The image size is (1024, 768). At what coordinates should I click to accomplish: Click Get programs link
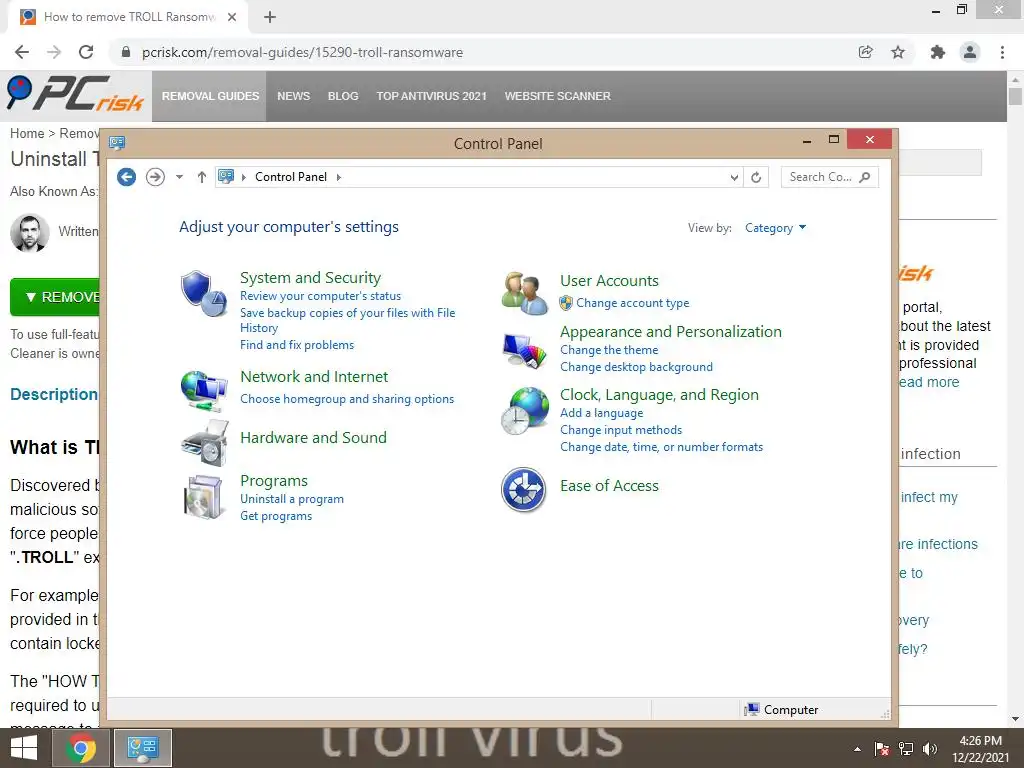(x=276, y=516)
